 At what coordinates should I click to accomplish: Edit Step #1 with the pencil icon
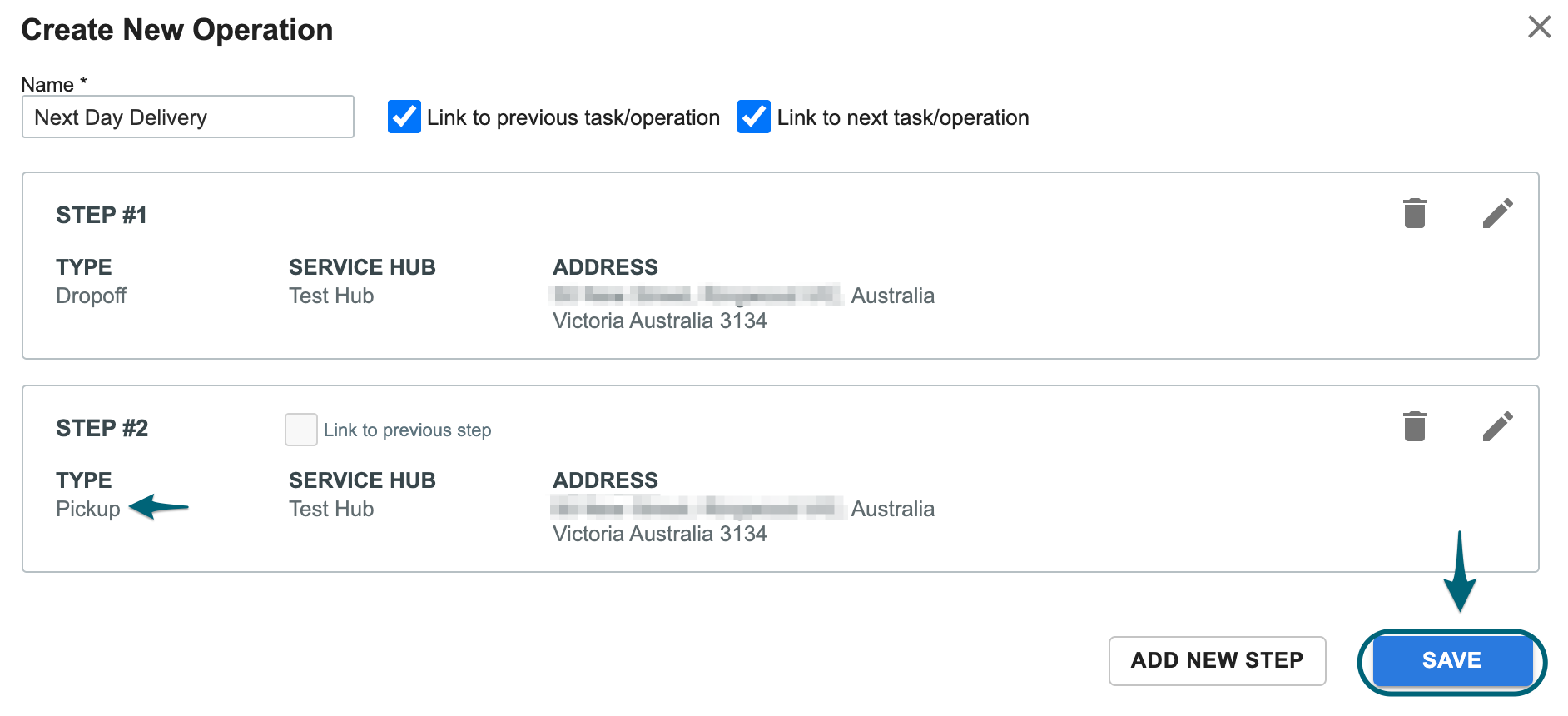click(x=1498, y=213)
